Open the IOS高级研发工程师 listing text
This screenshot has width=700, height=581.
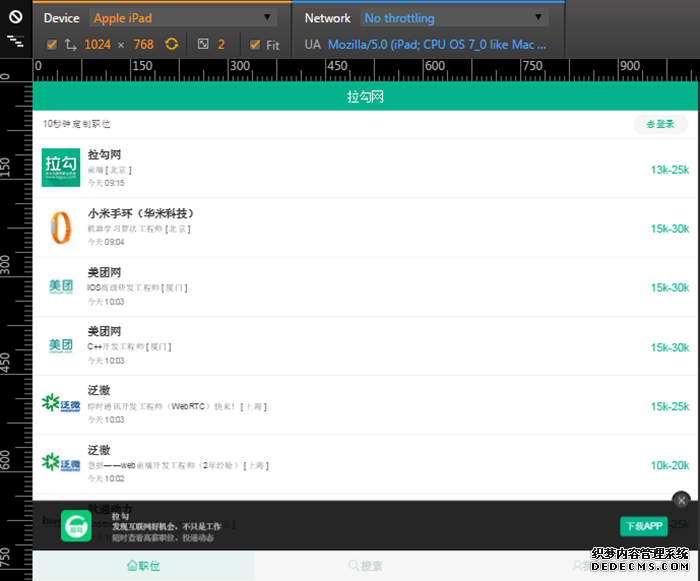pos(137,288)
